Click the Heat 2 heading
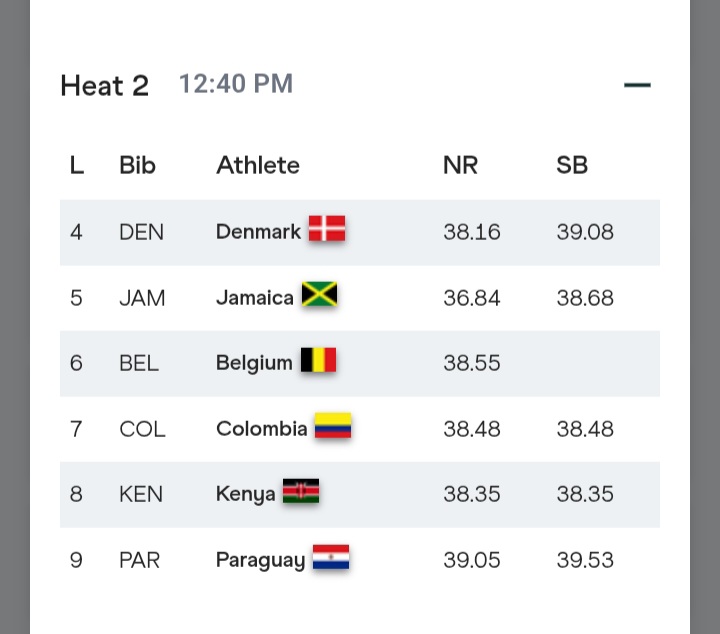720x634 pixels. [x=104, y=86]
